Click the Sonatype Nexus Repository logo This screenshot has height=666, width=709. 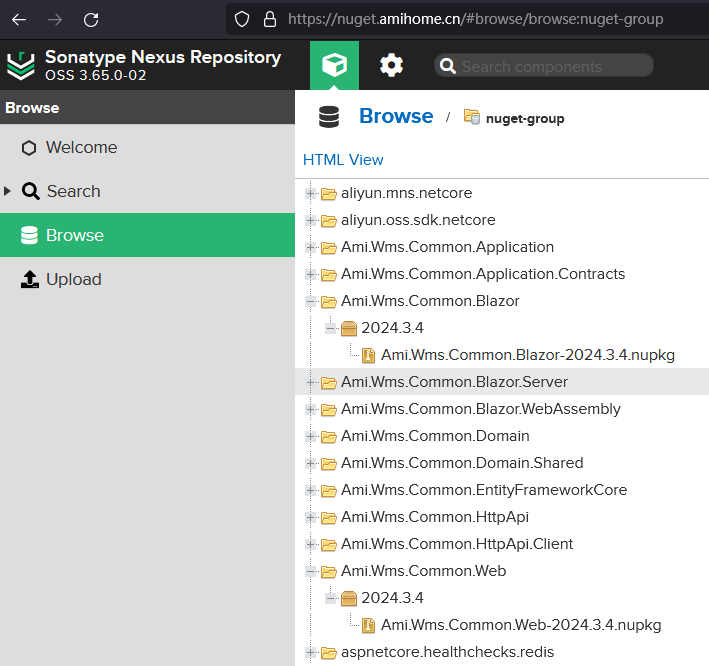(20, 66)
